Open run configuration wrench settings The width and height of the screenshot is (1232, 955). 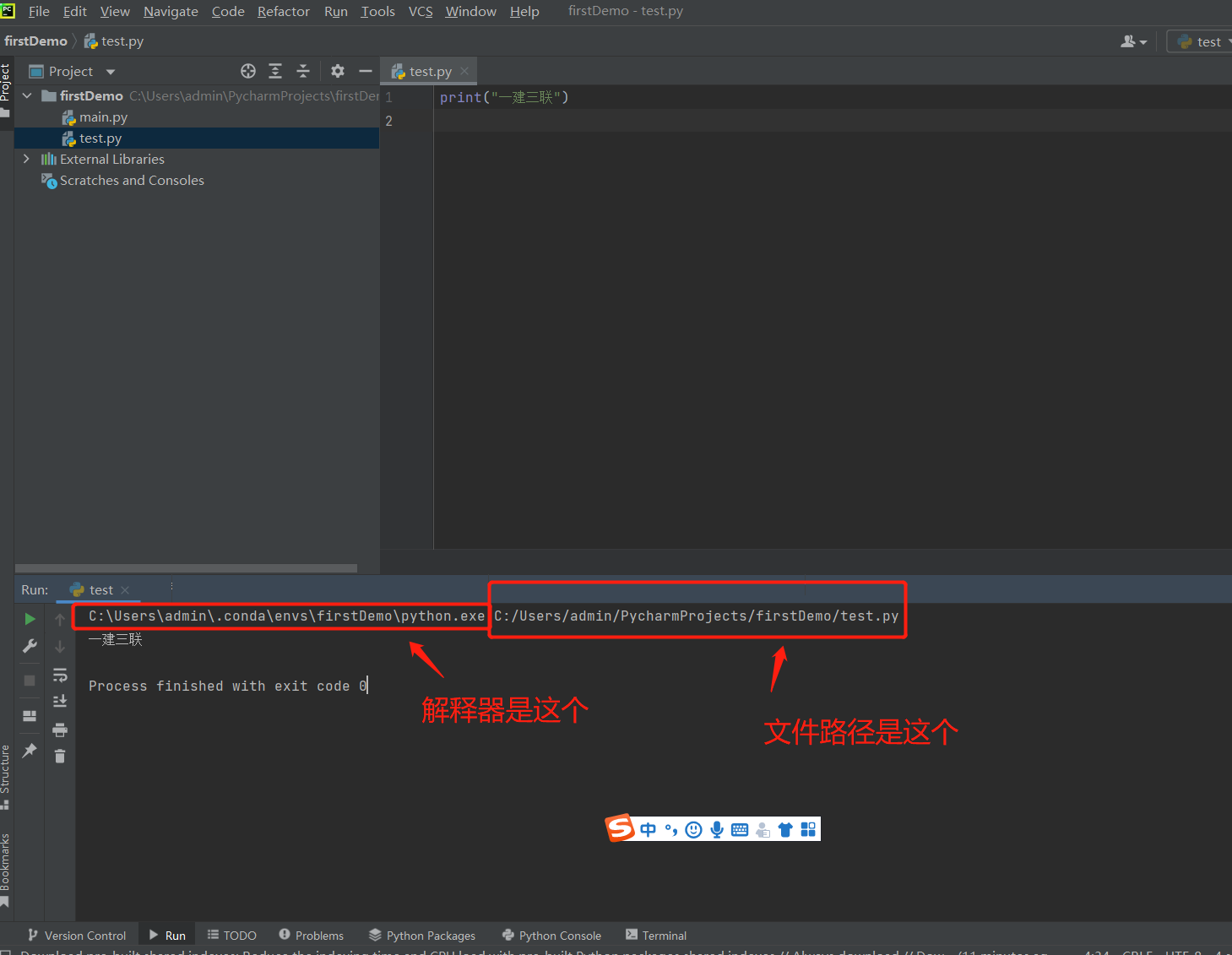coord(30,646)
